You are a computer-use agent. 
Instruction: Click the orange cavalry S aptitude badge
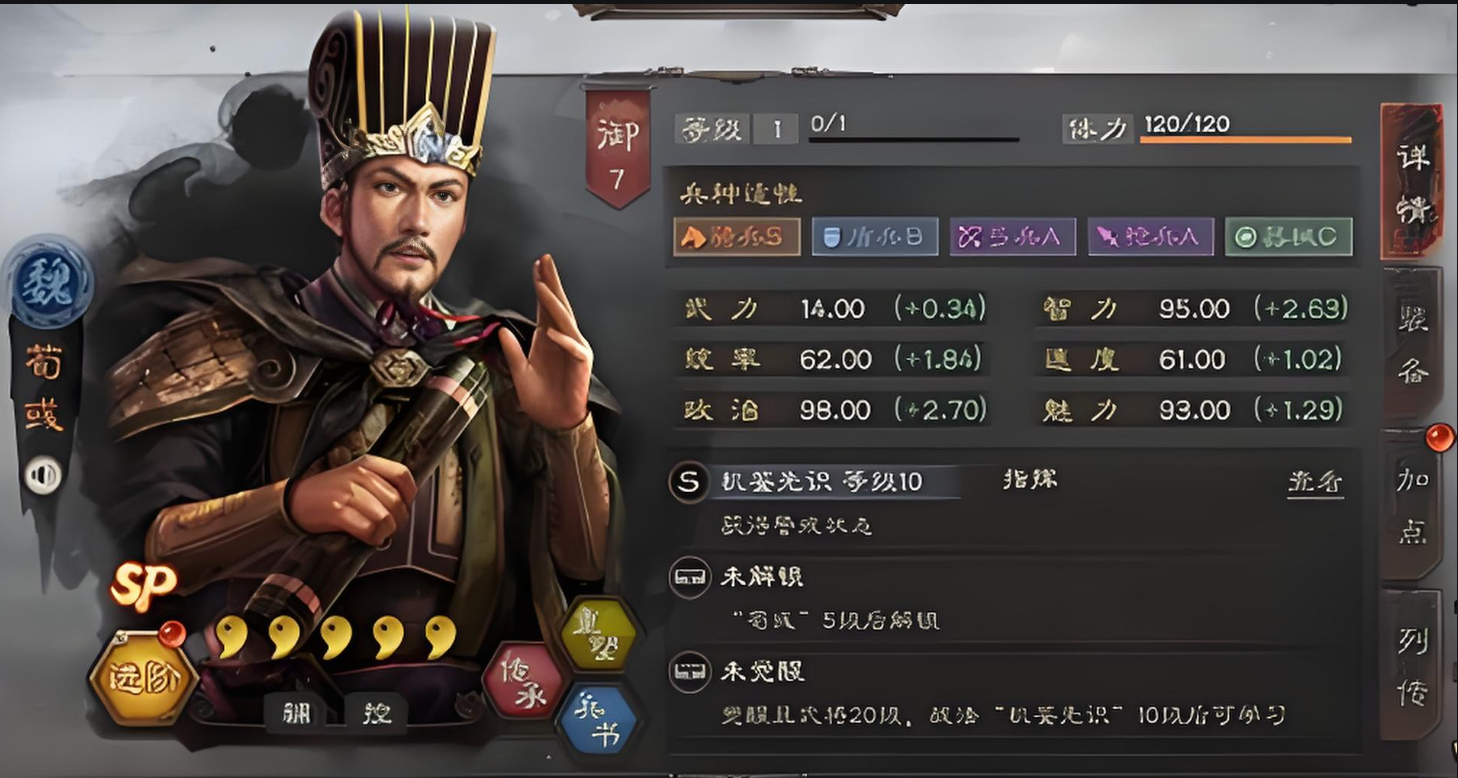click(736, 237)
